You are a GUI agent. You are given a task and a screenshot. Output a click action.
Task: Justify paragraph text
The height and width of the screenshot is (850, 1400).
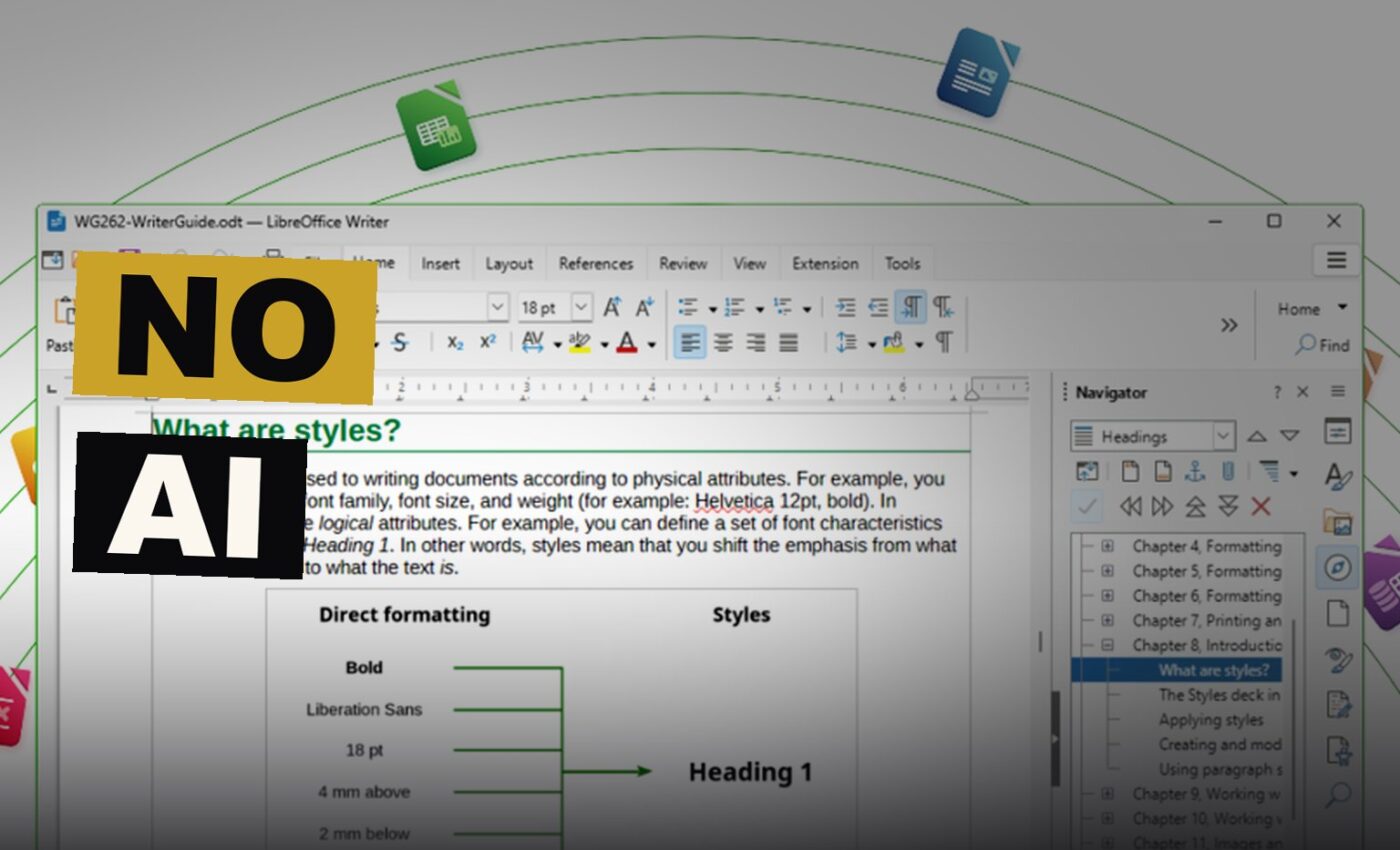pyautogui.click(x=789, y=343)
